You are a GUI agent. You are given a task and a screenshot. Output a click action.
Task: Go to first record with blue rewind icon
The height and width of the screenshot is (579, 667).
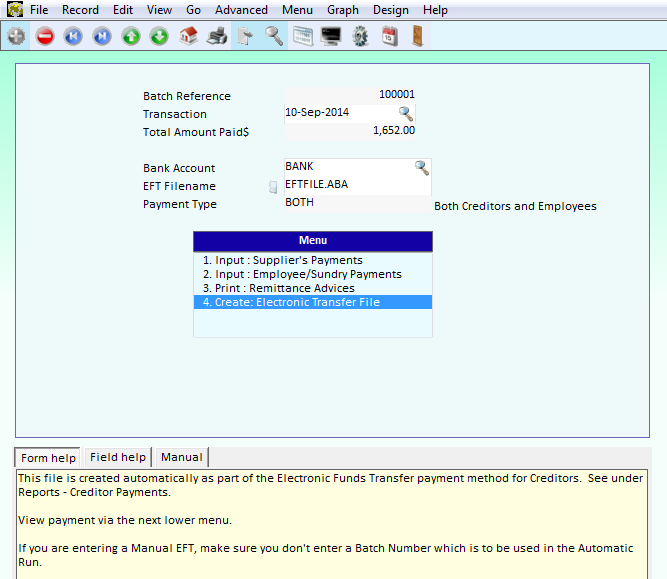pyautogui.click(x=73, y=36)
